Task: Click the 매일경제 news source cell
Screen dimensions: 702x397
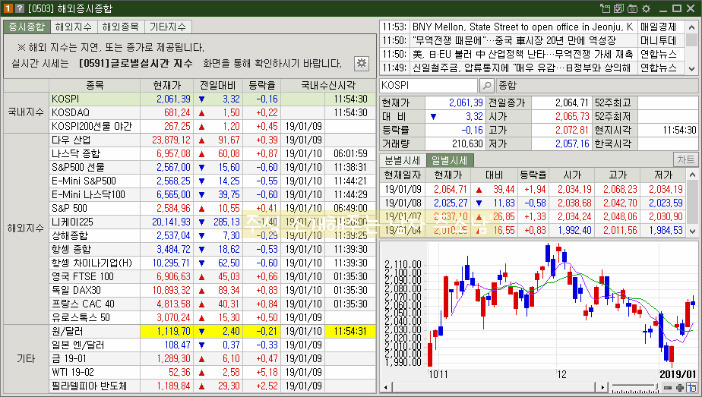Action: click(661, 27)
